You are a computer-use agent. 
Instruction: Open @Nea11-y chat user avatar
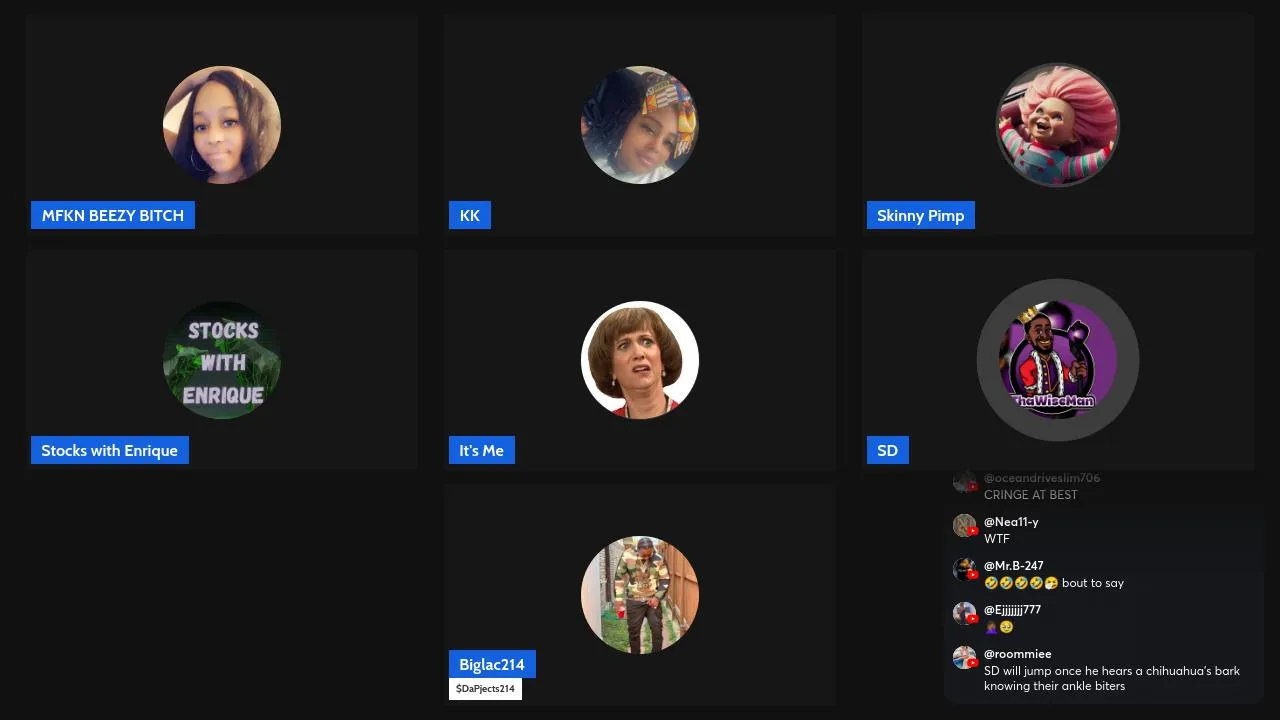point(964,525)
